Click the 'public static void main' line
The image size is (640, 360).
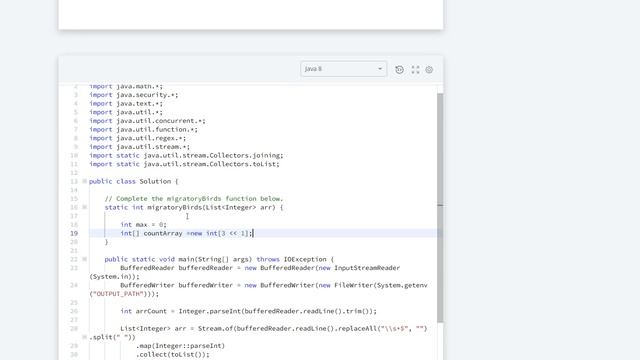click(219, 259)
